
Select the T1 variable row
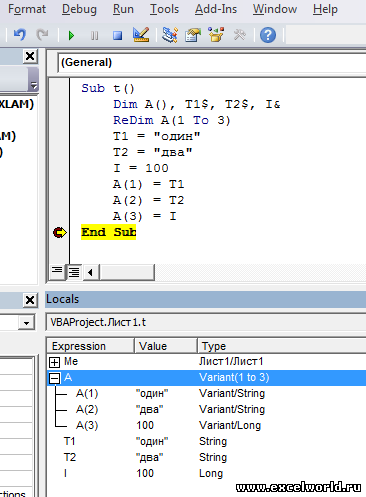pyautogui.click(x=206, y=442)
